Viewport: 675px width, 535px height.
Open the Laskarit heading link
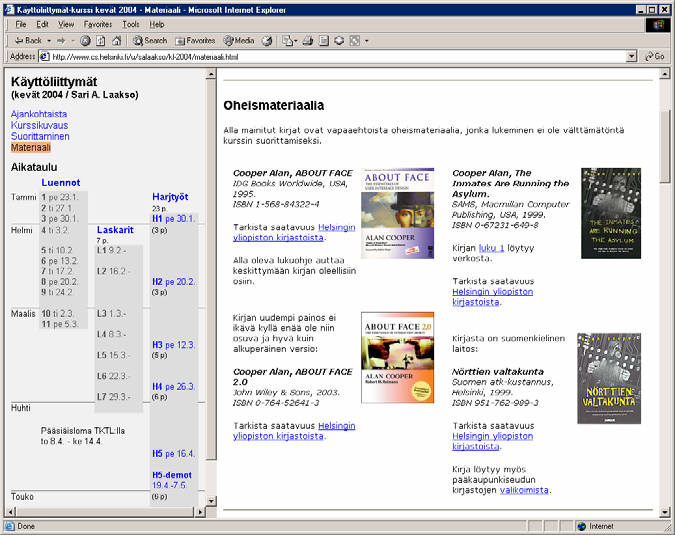(115, 230)
